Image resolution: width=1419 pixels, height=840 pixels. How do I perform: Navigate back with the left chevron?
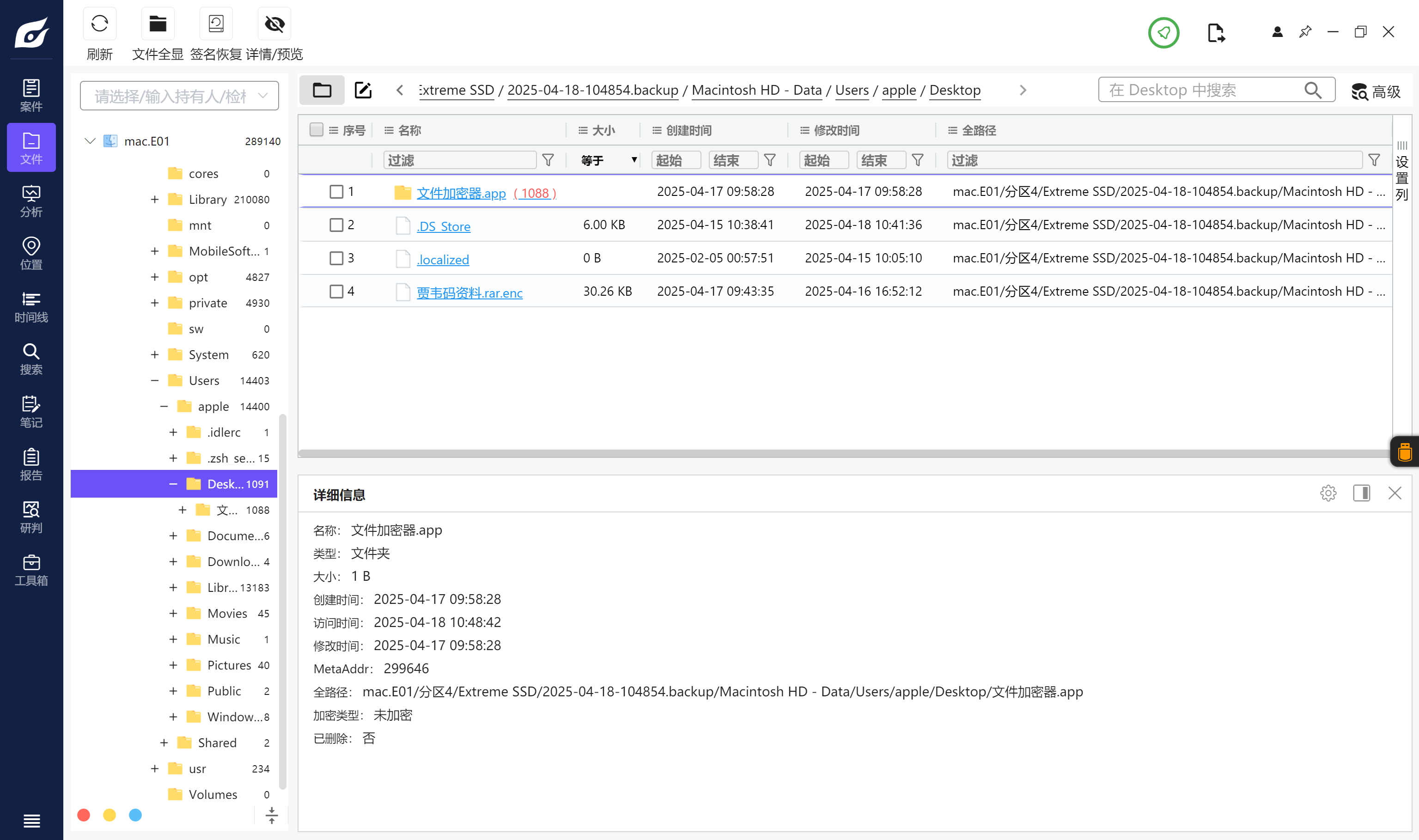(x=400, y=90)
